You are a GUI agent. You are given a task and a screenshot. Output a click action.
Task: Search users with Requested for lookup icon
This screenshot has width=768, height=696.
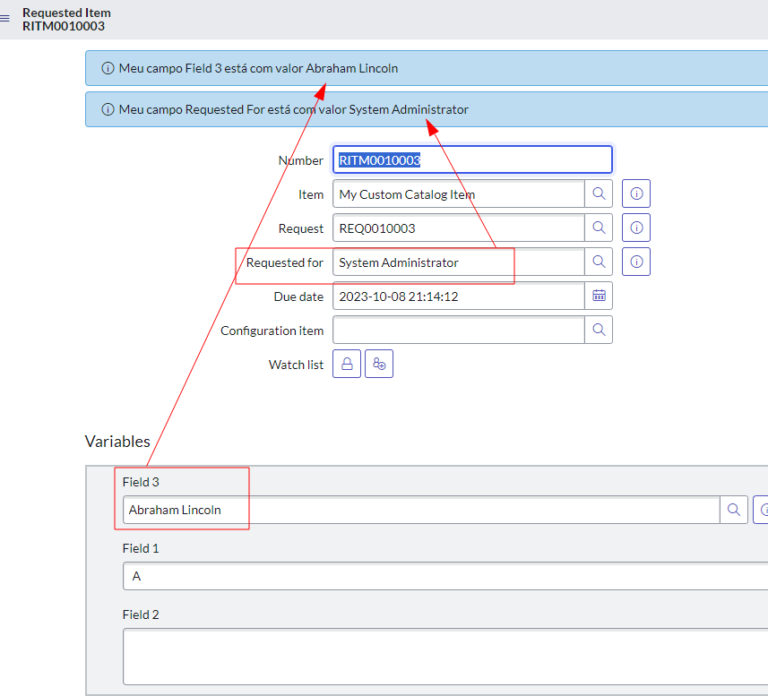coord(598,262)
